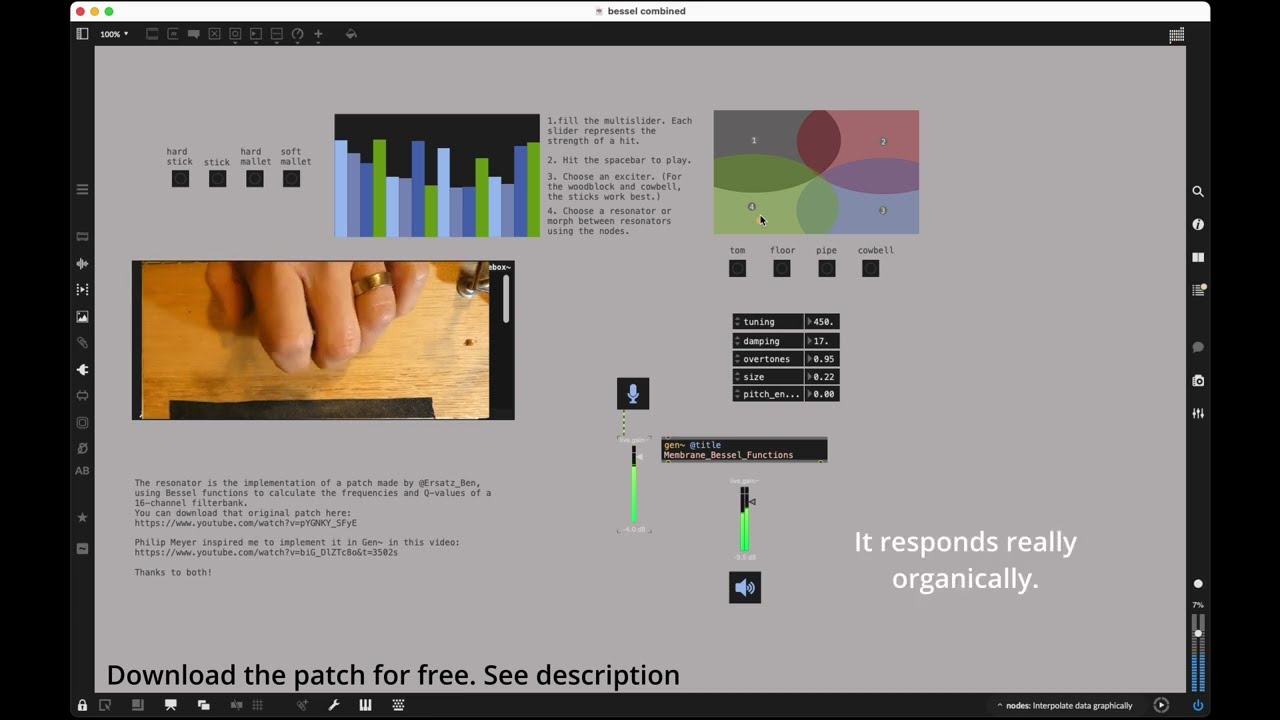This screenshot has width=1280, height=720.
Task: Add a toggle object from toolbar
Action: click(214, 34)
